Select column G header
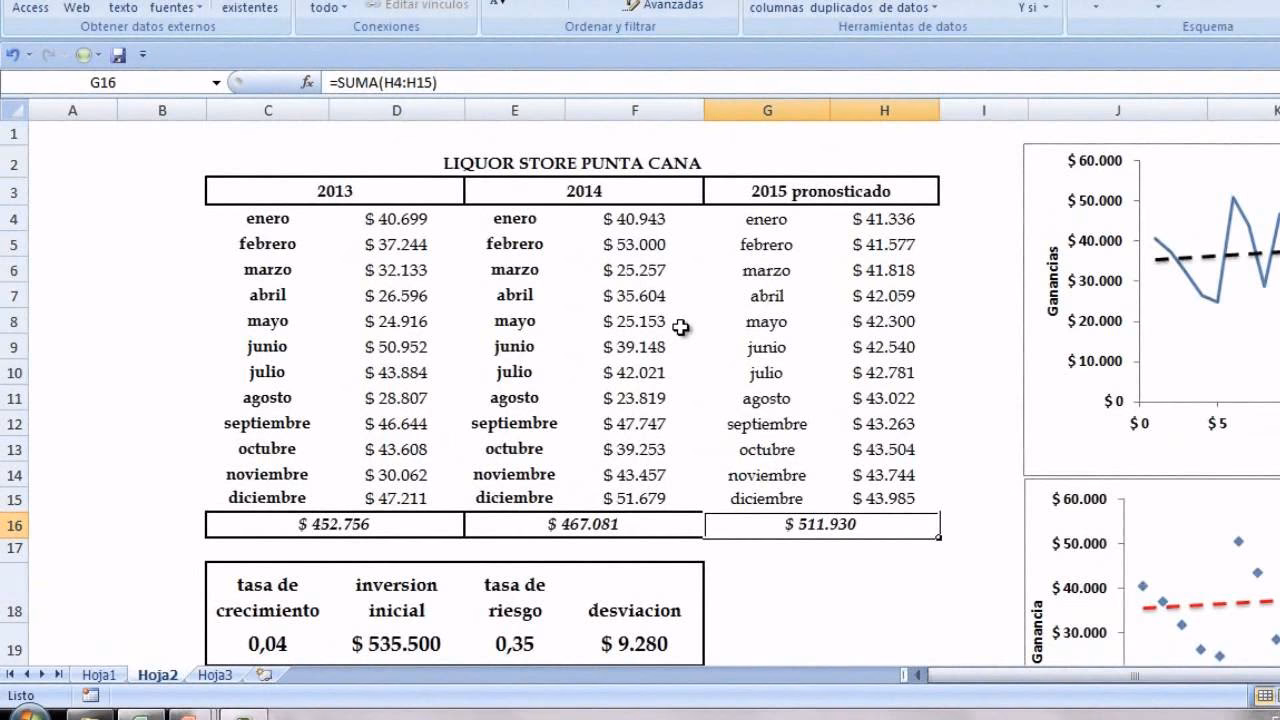The image size is (1280, 720). pyautogui.click(x=767, y=111)
